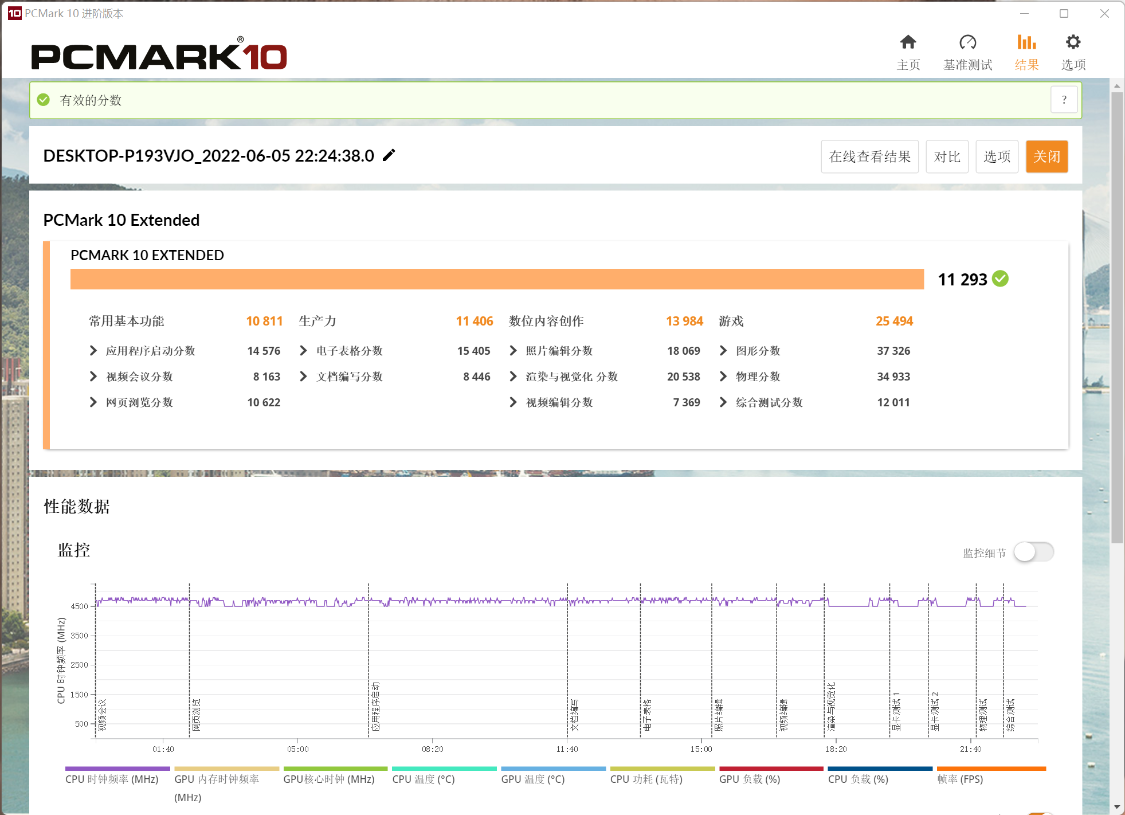Image resolution: width=1125 pixels, height=815 pixels.
Task: Click the 游戏 score 25 494
Action: pos(894,321)
